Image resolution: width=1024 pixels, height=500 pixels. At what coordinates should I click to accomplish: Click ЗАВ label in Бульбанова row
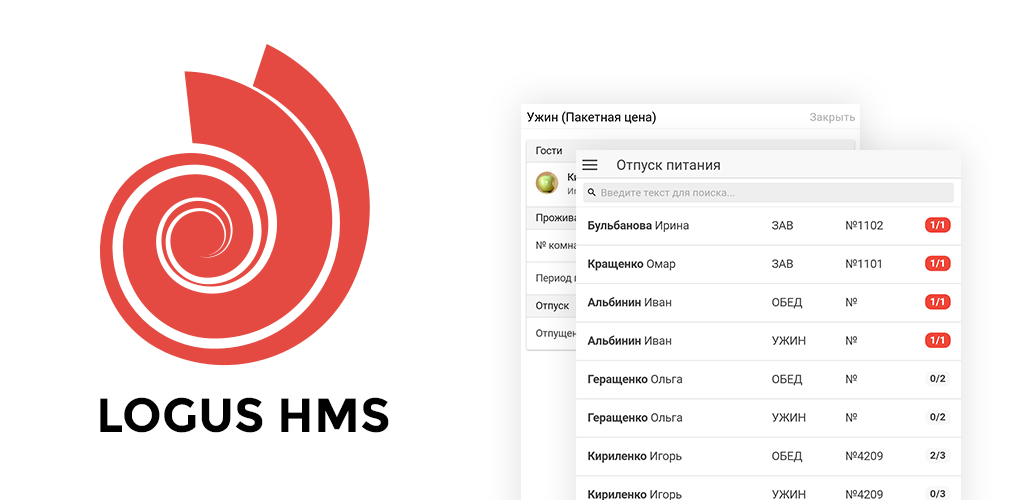782,226
